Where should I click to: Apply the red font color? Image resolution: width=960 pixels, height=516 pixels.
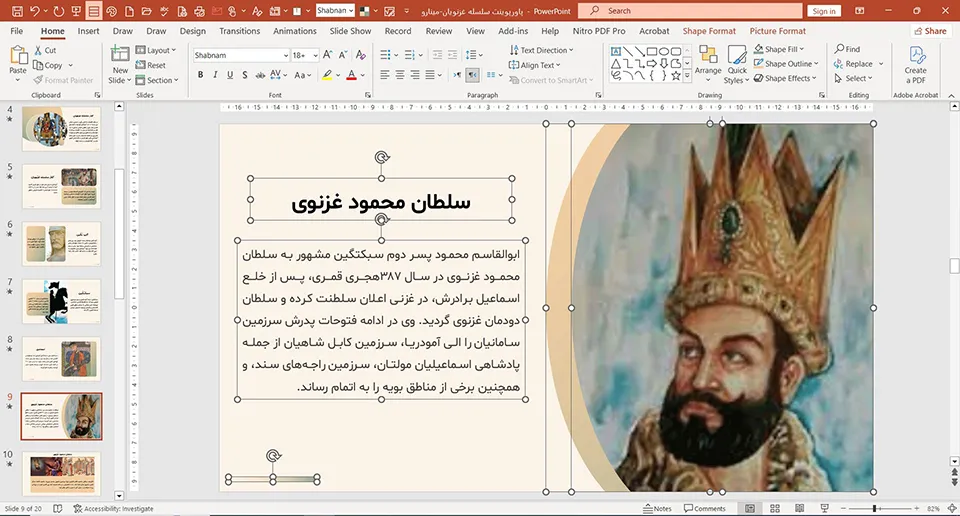pos(351,75)
